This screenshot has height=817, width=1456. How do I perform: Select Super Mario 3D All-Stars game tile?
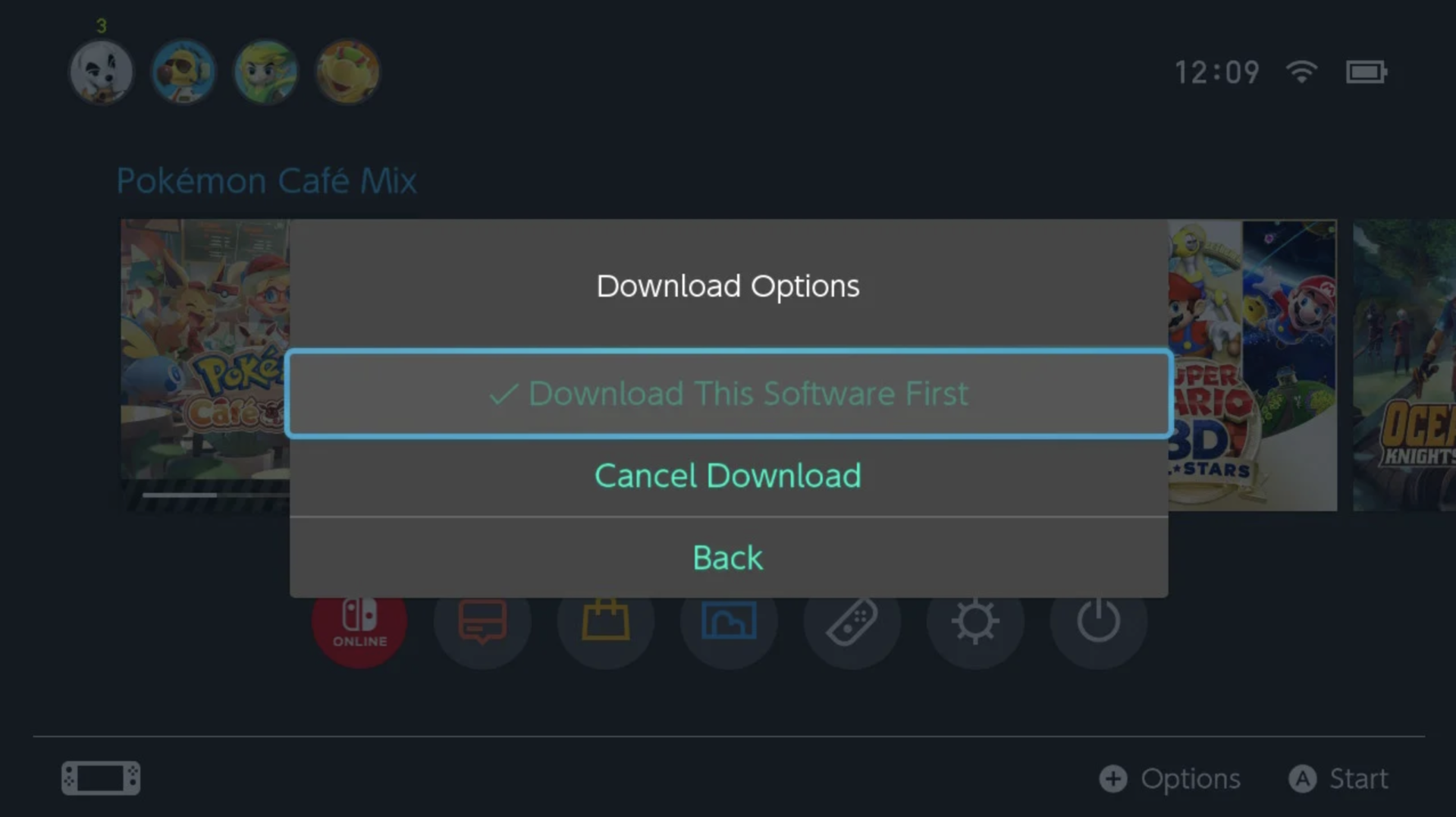point(1253,364)
